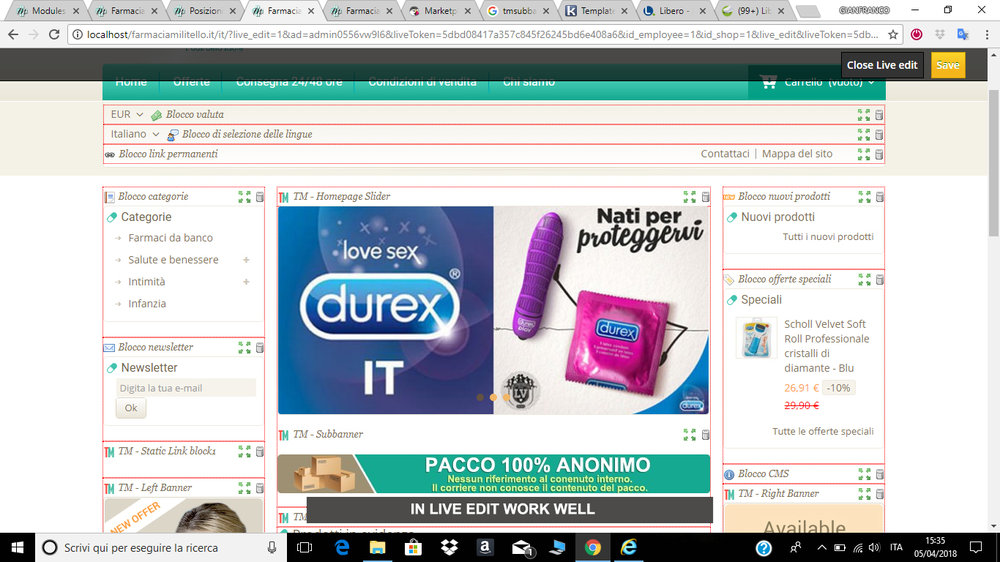1000x562 pixels.
Task: Click move icon of Blocco CMS
Action: click(864, 474)
